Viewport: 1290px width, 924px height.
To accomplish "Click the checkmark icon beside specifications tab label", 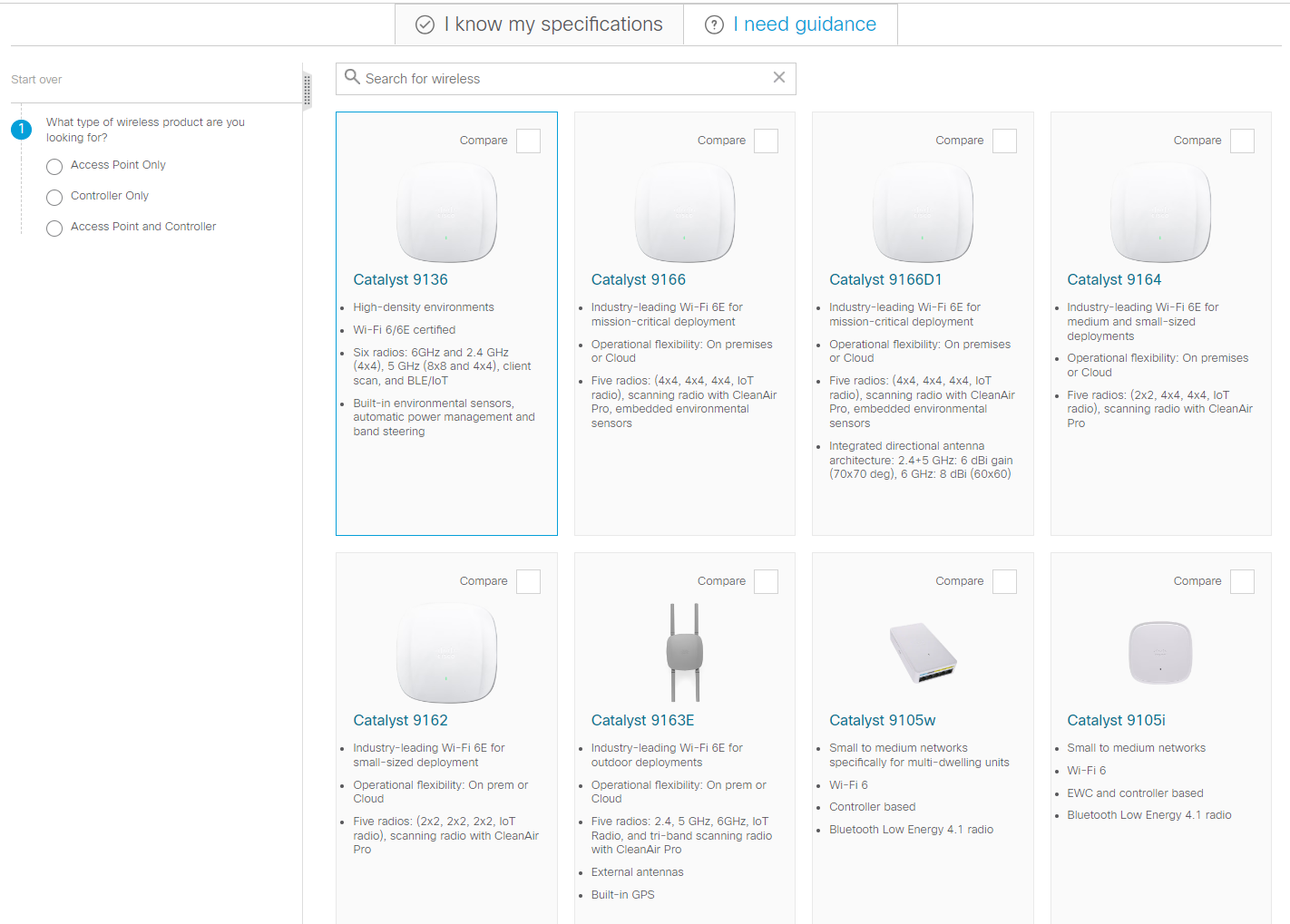I will tap(425, 24).
